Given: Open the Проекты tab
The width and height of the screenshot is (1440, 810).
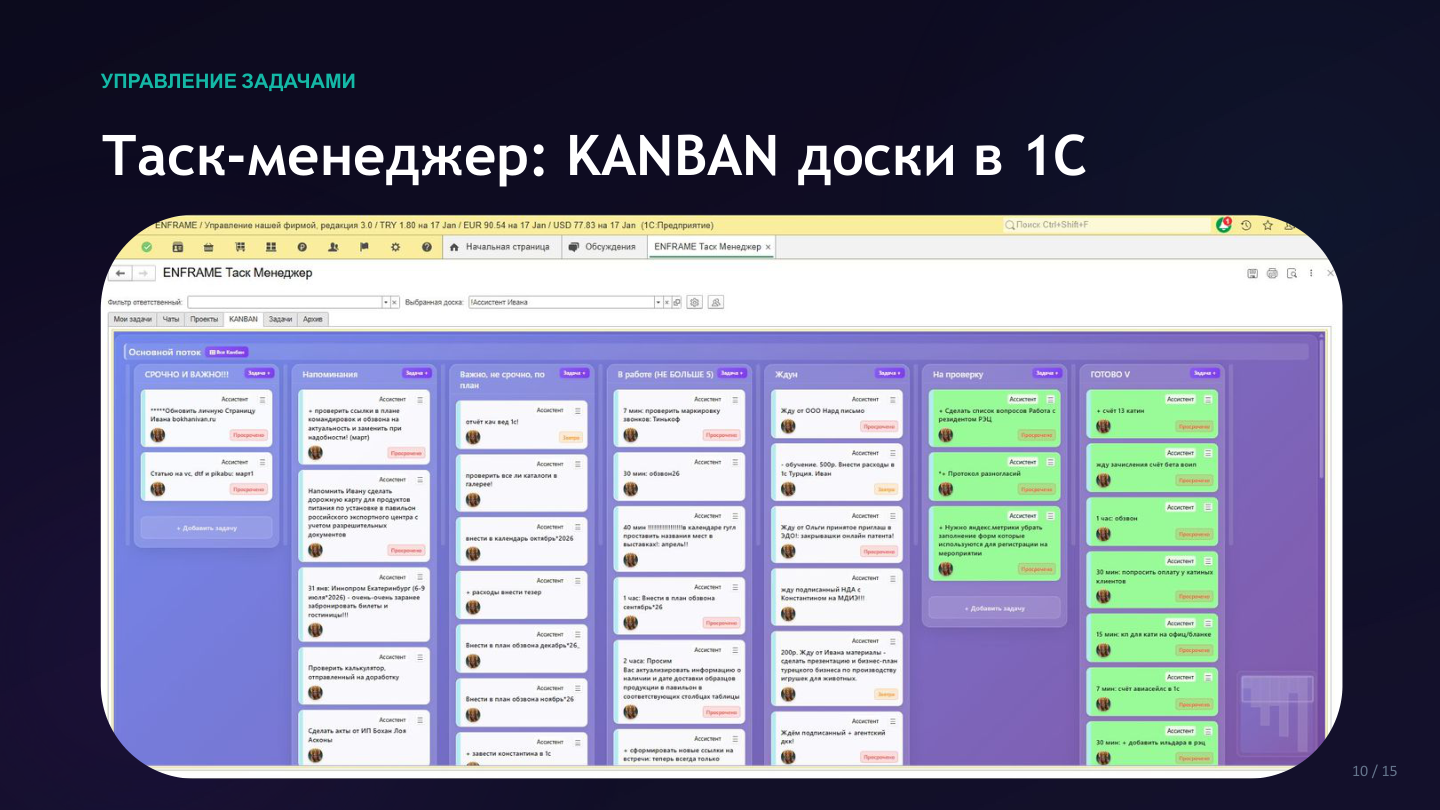Looking at the screenshot, I should click(x=204, y=319).
